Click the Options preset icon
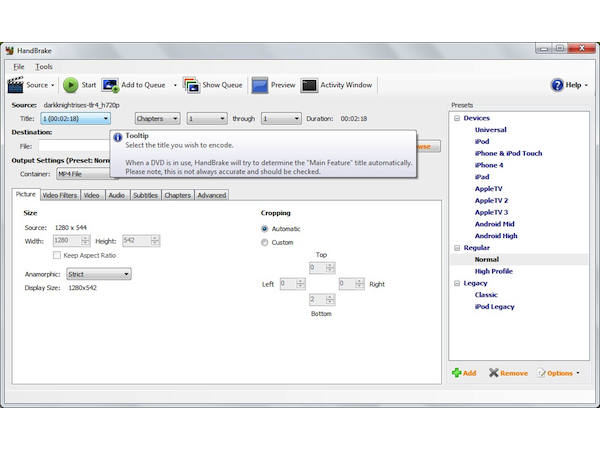This screenshot has height=450, width=600. pyautogui.click(x=541, y=373)
